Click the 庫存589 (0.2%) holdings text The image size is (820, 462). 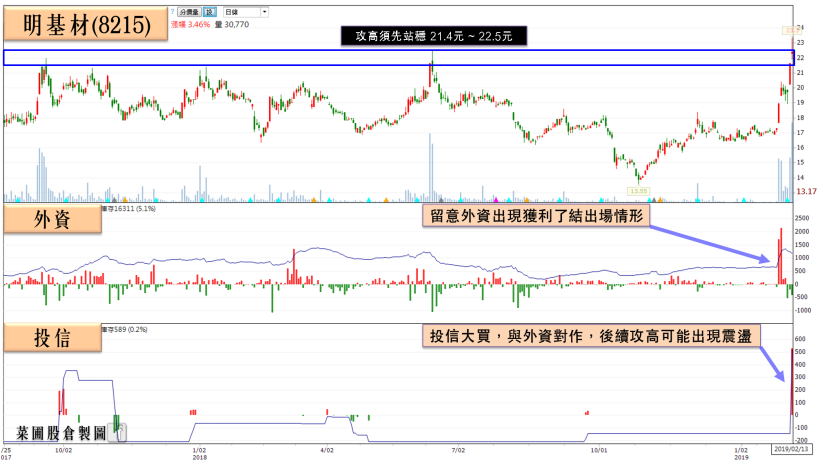[x=124, y=330]
